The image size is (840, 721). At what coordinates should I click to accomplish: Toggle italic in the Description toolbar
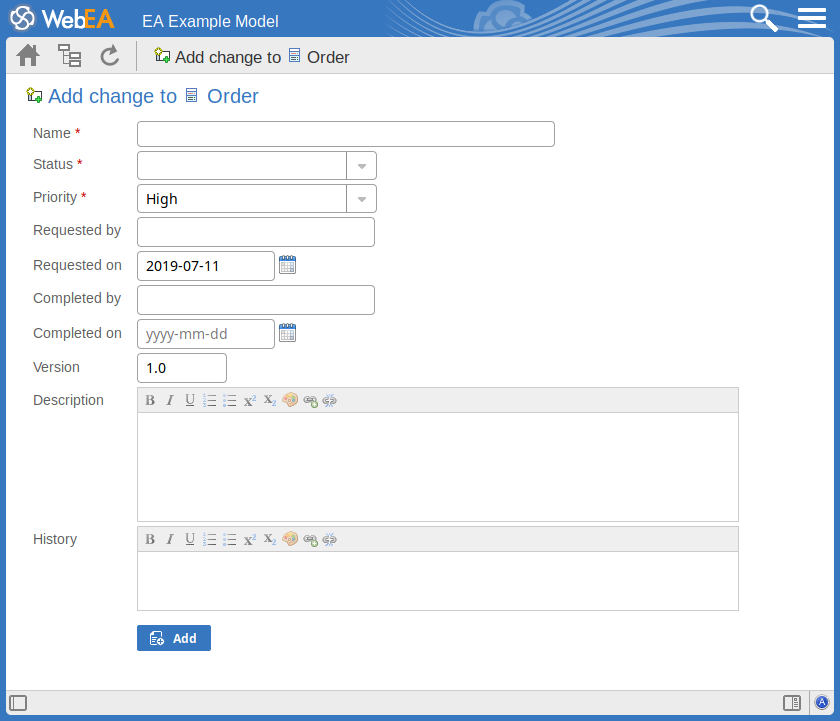coord(170,400)
